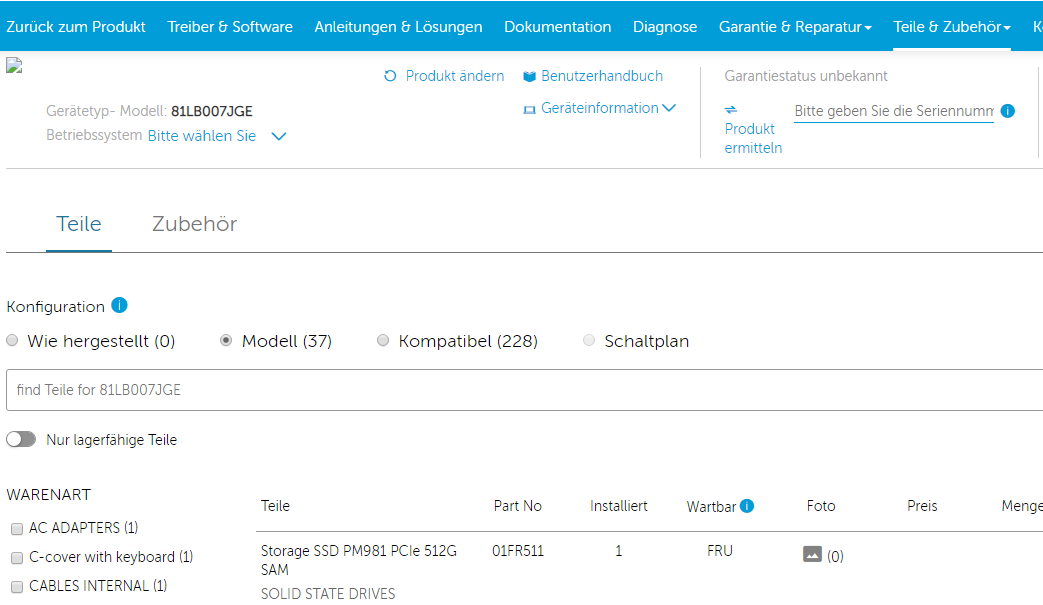
Task: Check the CABLES INTERNAL (1) filter
Action: coord(17,586)
